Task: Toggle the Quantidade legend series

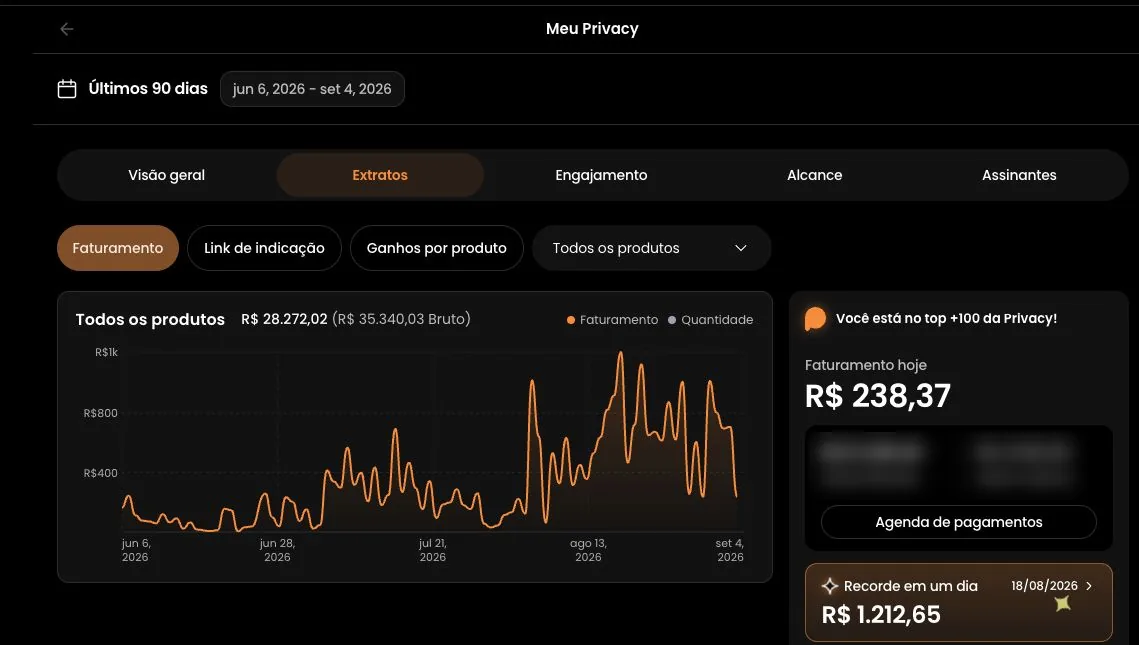Action: click(710, 320)
